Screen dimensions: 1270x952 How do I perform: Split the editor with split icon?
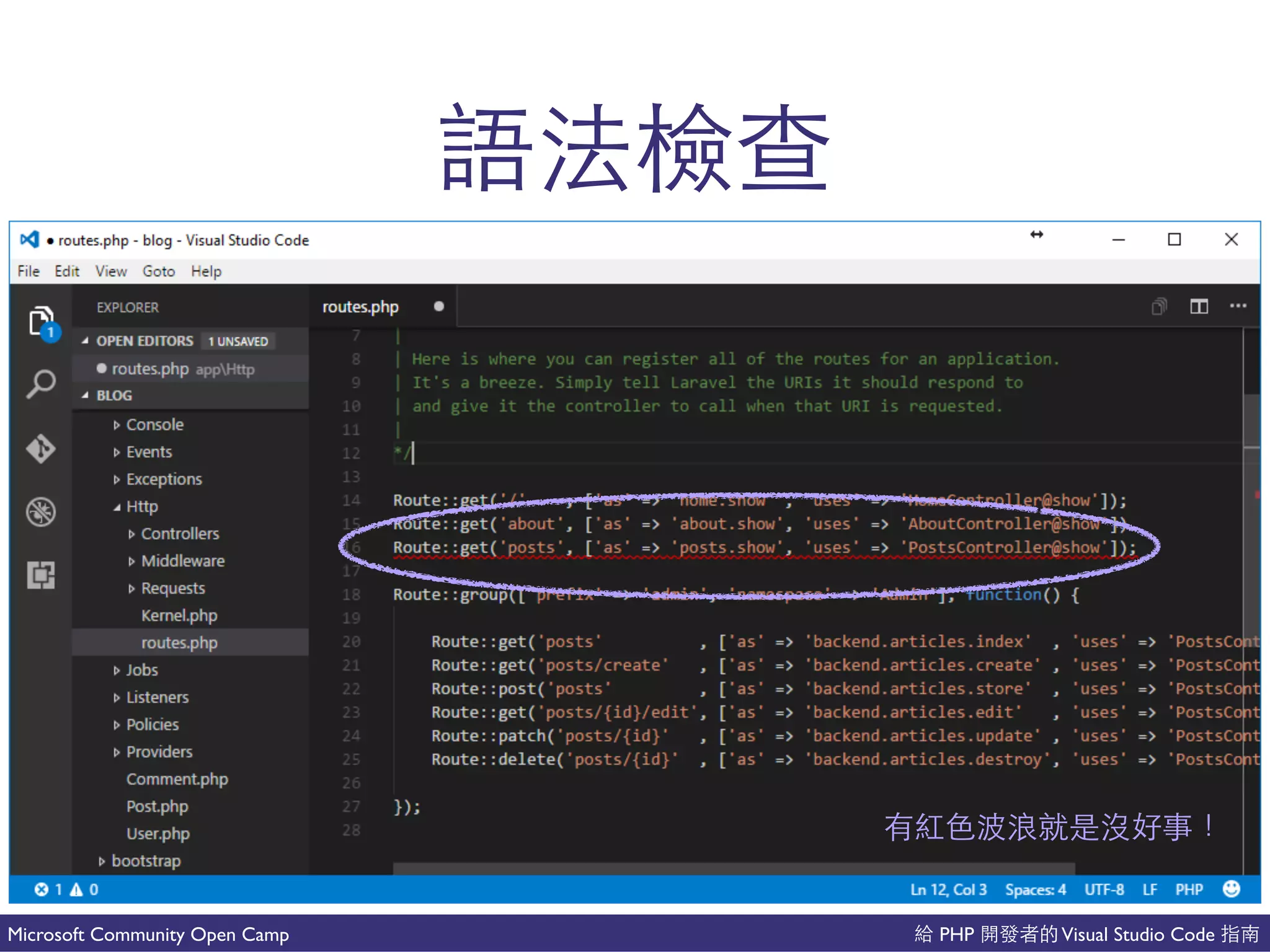(x=1199, y=306)
